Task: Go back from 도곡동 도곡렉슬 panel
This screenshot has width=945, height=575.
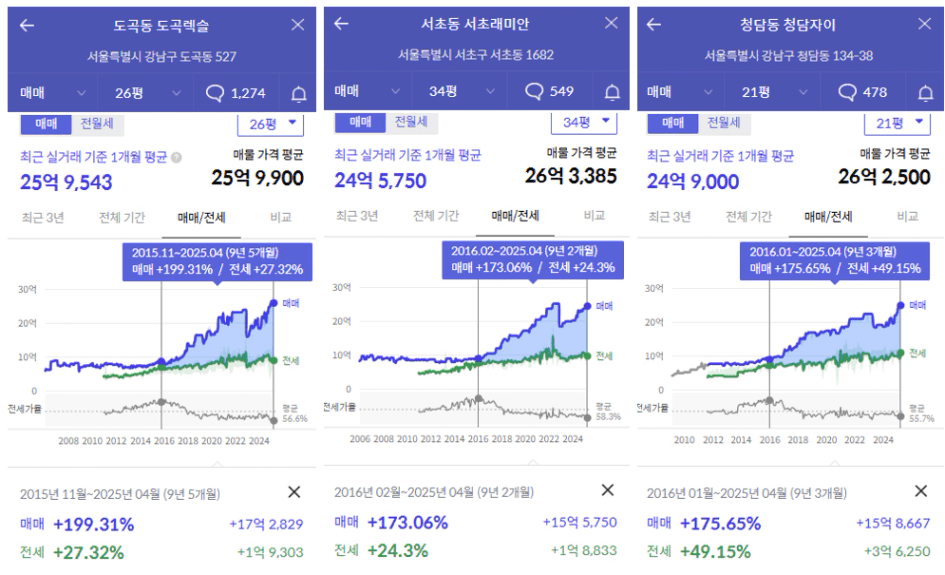Action: point(27,26)
